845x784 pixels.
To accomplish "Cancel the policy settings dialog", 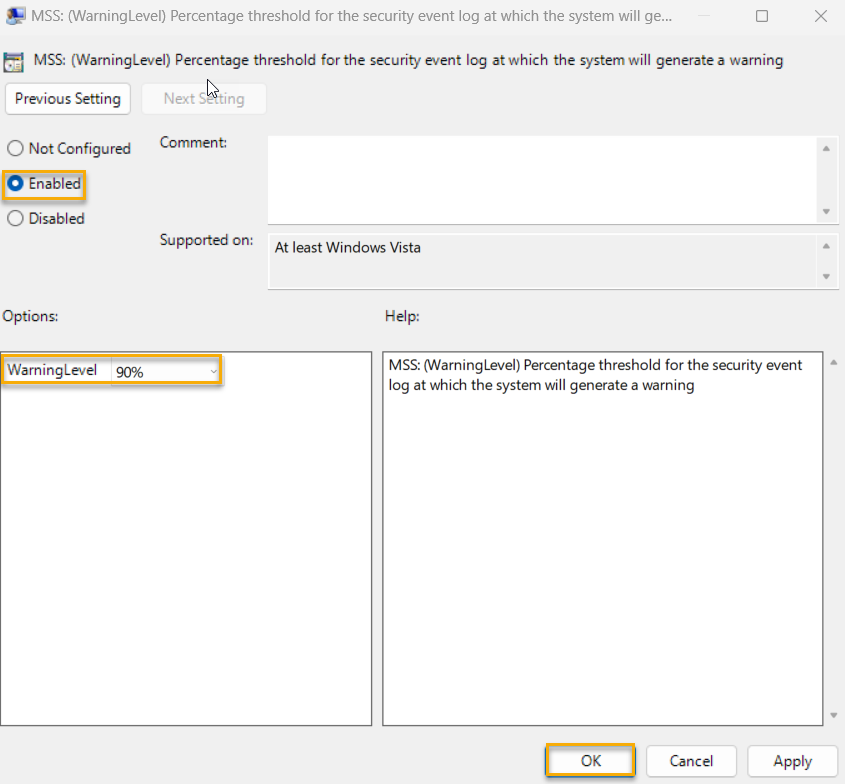I will point(691,761).
